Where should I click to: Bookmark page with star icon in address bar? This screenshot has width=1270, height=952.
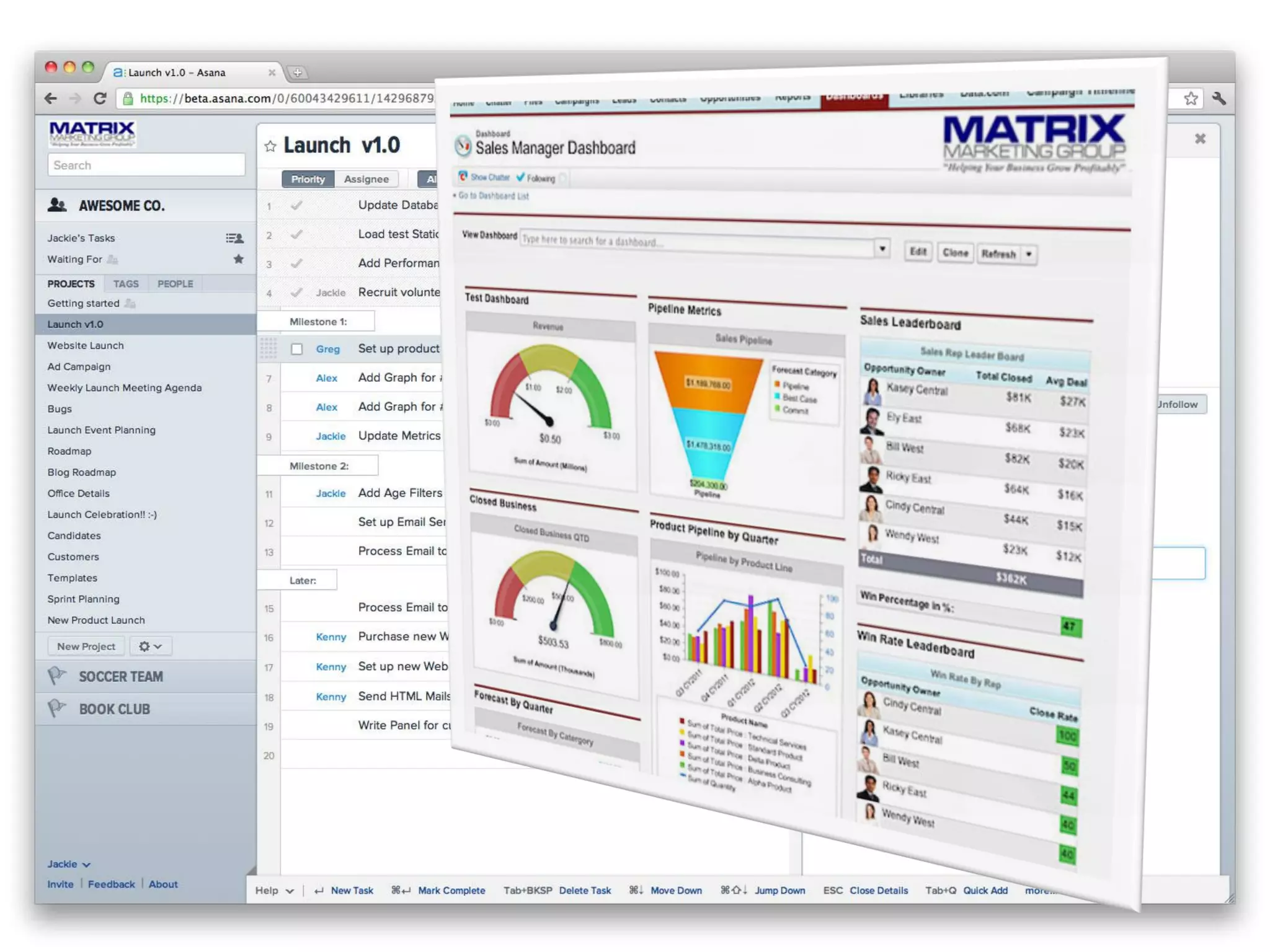[1191, 99]
